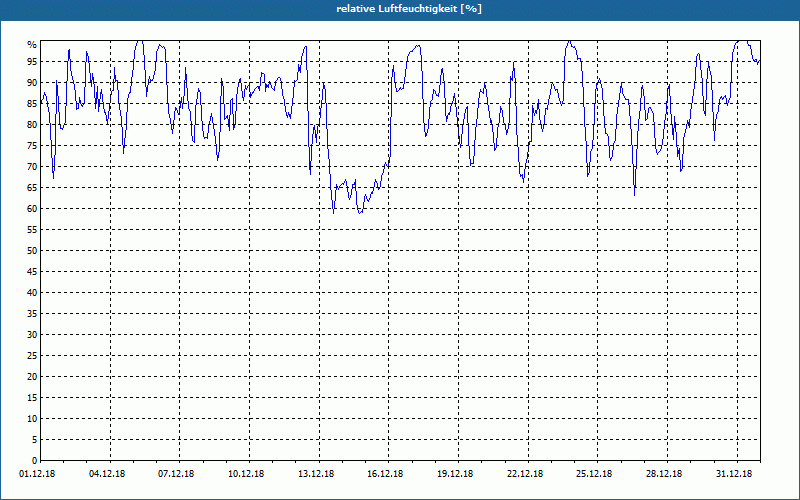Select the x-axis date label 13.12.18

[316, 474]
